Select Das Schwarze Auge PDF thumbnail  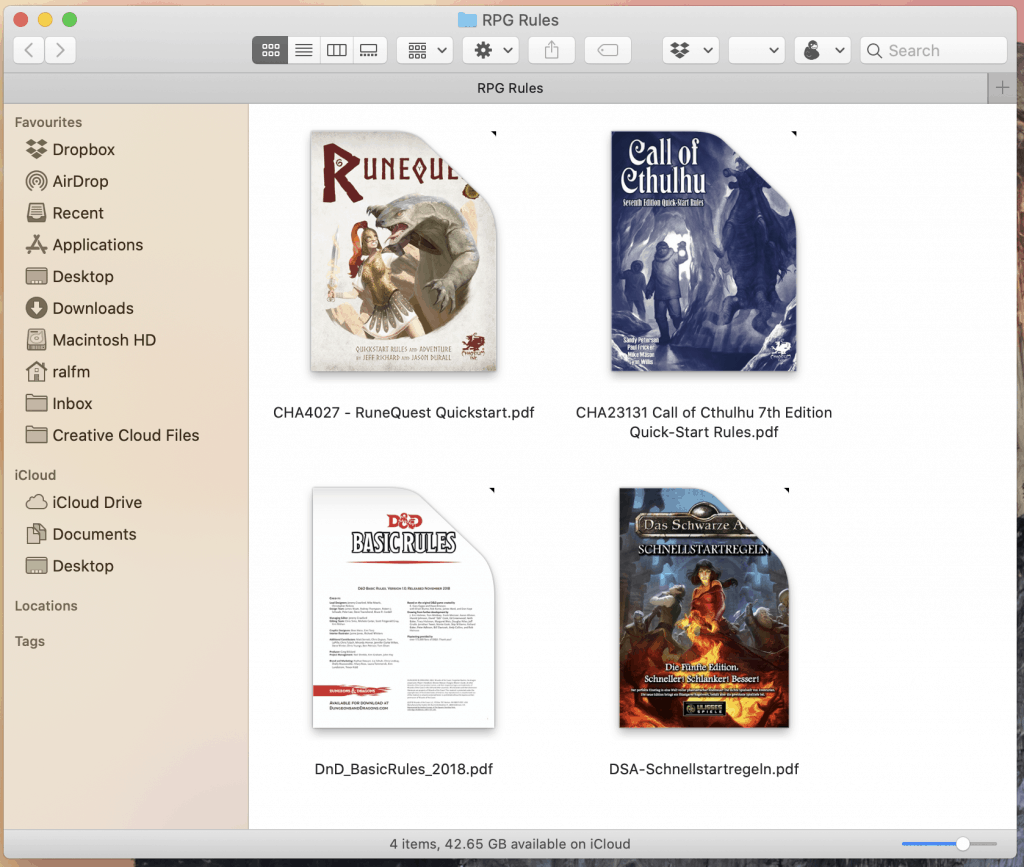point(704,608)
